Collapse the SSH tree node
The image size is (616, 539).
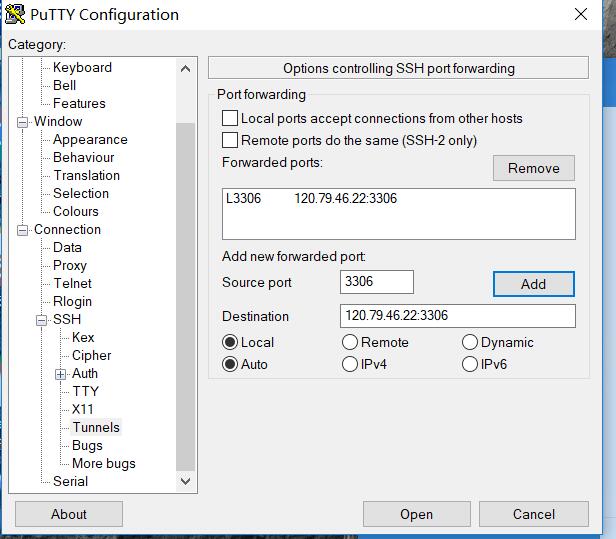click(42, 320)
